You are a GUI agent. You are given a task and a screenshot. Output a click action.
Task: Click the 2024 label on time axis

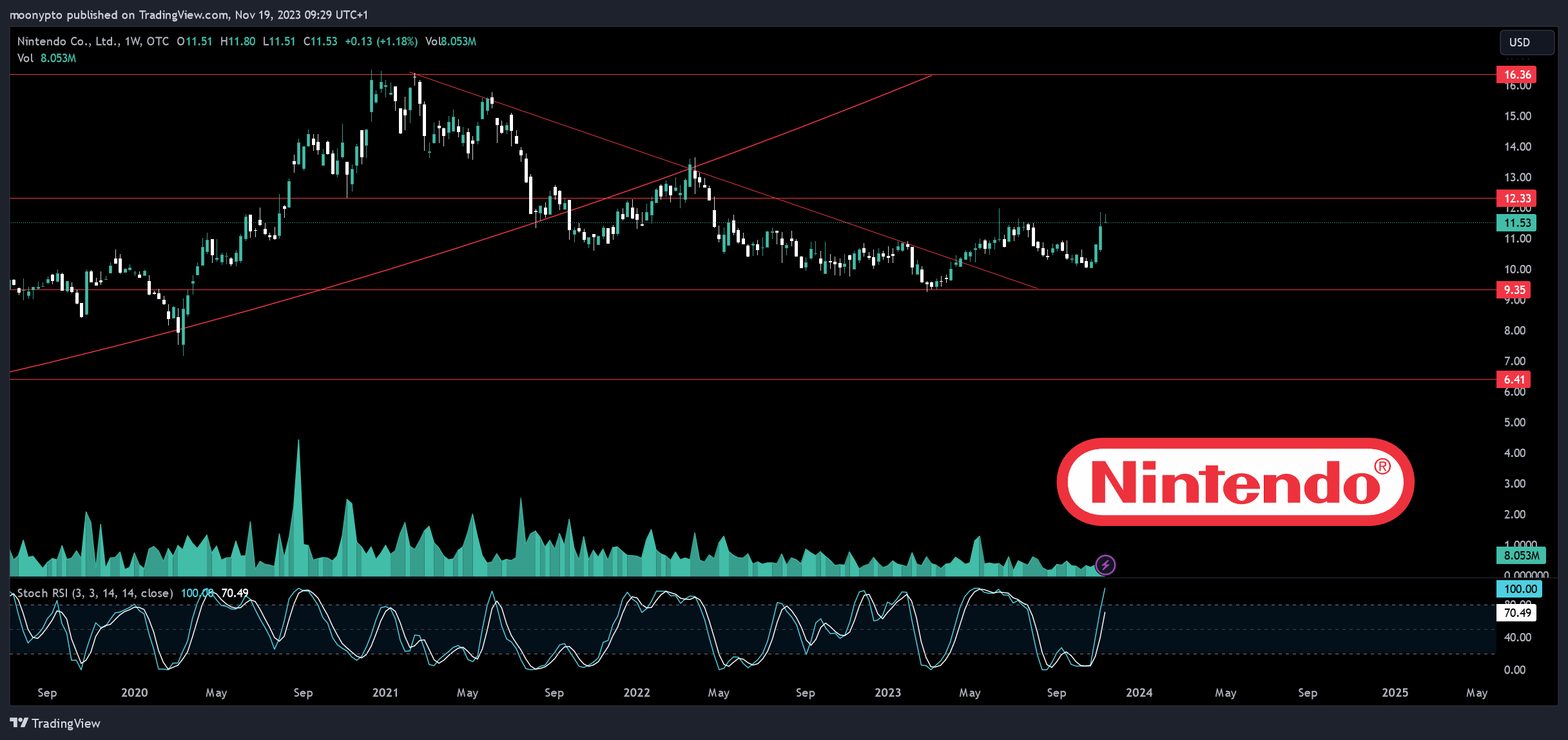(x=1139, y=693)
